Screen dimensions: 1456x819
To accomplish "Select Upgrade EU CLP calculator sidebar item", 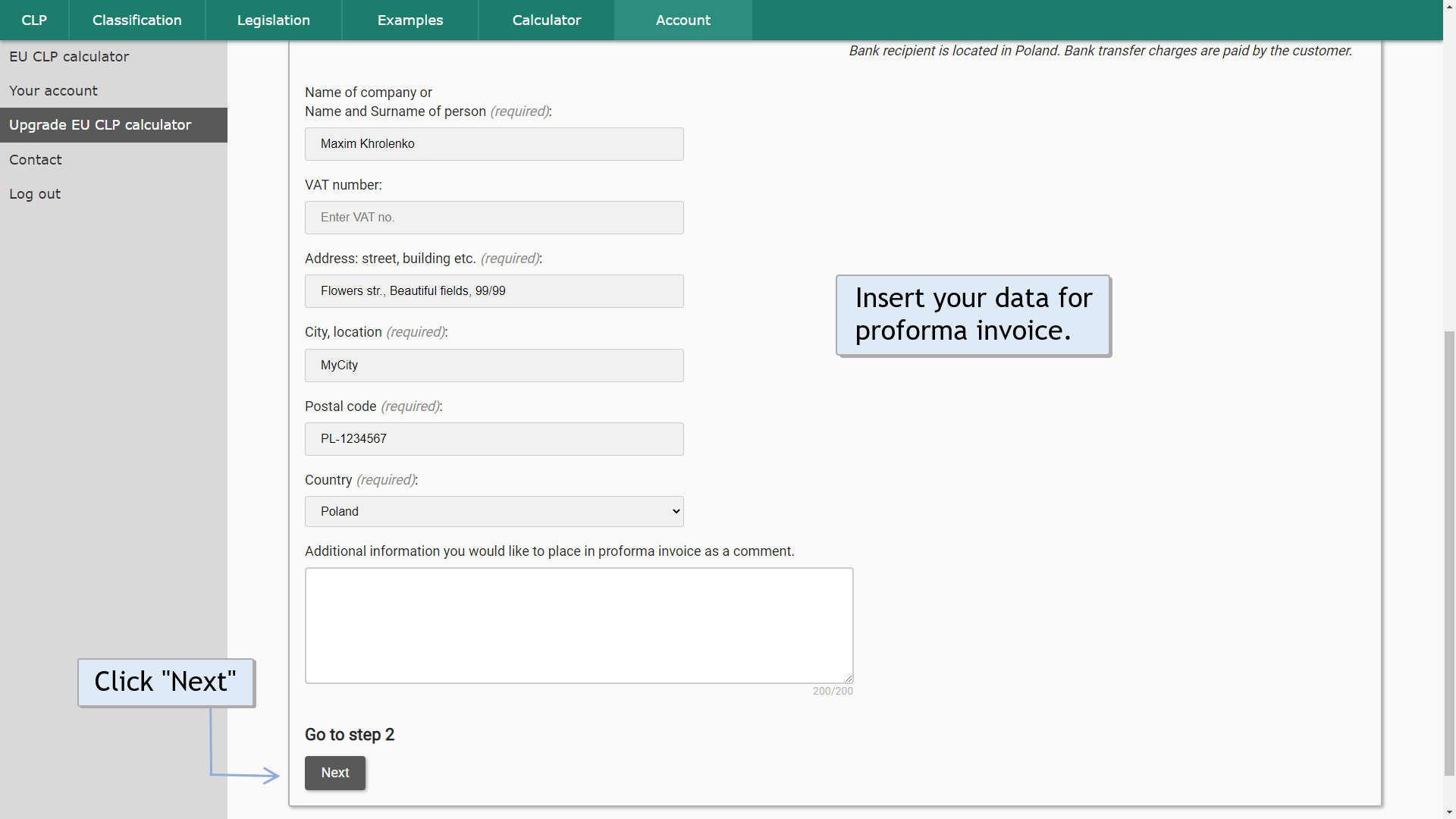I will tap(114, 125).
